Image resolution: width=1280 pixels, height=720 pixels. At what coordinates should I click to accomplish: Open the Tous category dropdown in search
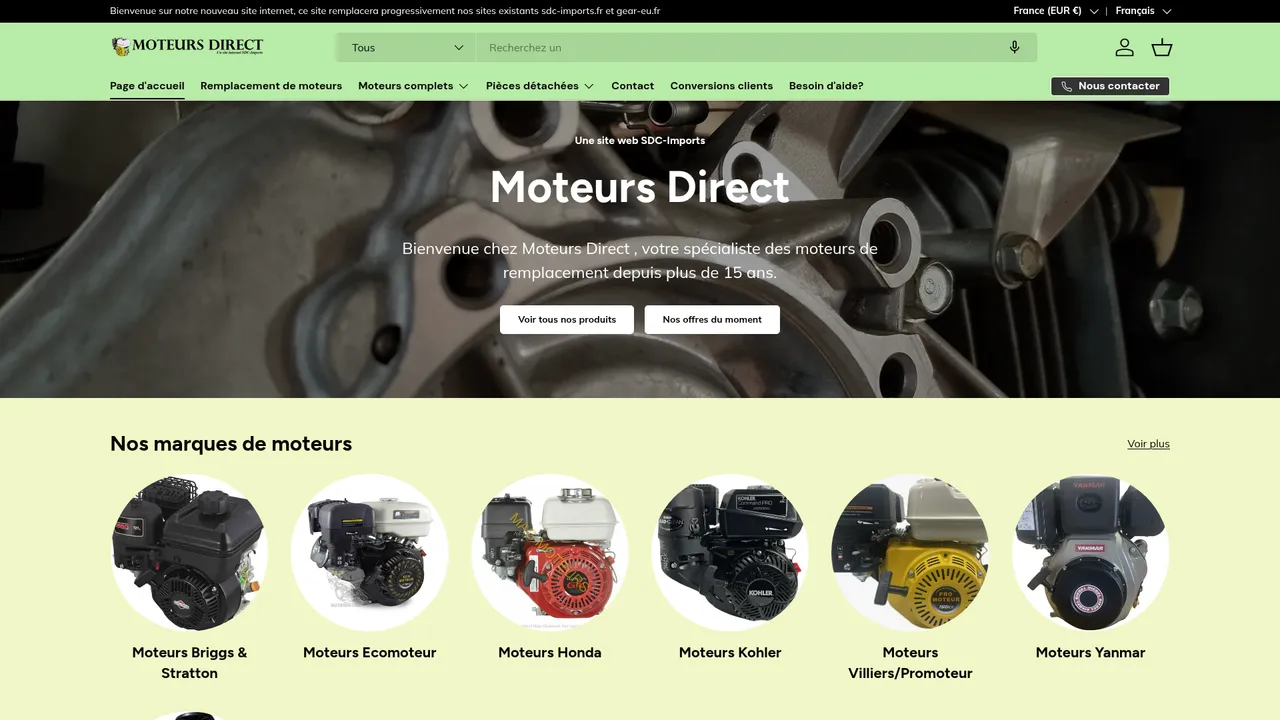pyautogui.click(x=407, y=47)
